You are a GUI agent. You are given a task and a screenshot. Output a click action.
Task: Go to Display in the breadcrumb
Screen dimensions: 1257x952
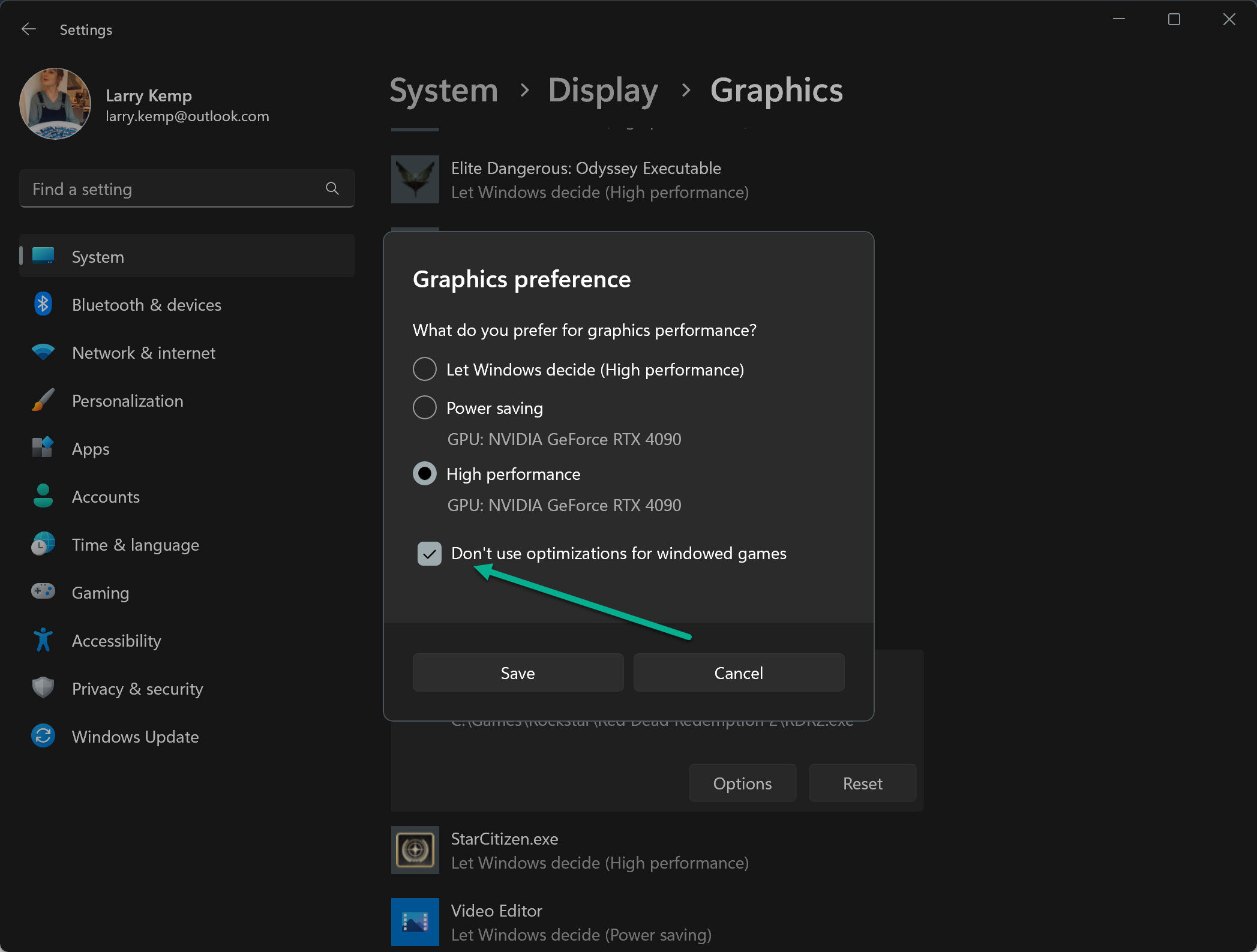[x=603, y=91]
